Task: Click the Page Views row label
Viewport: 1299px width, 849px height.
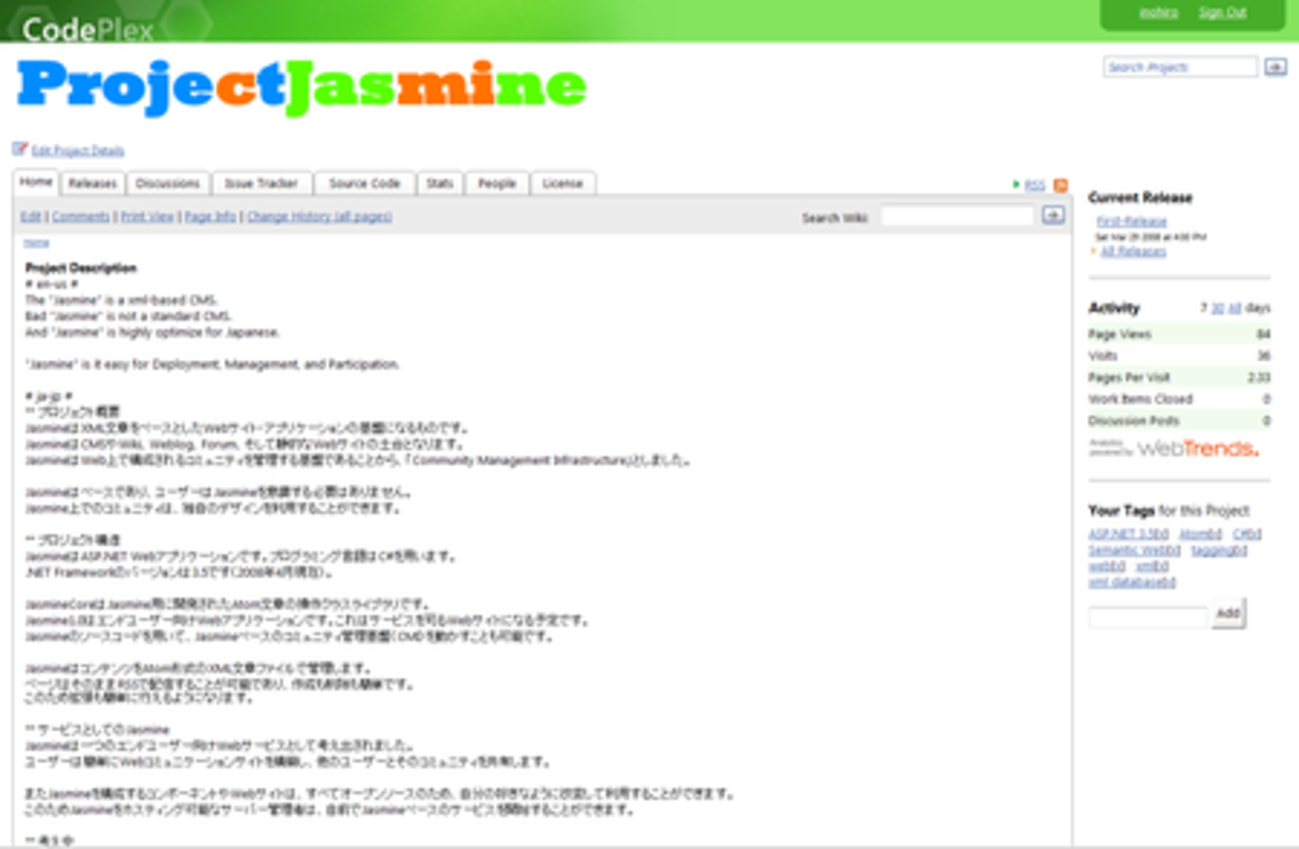Action: coord(1120,335)
